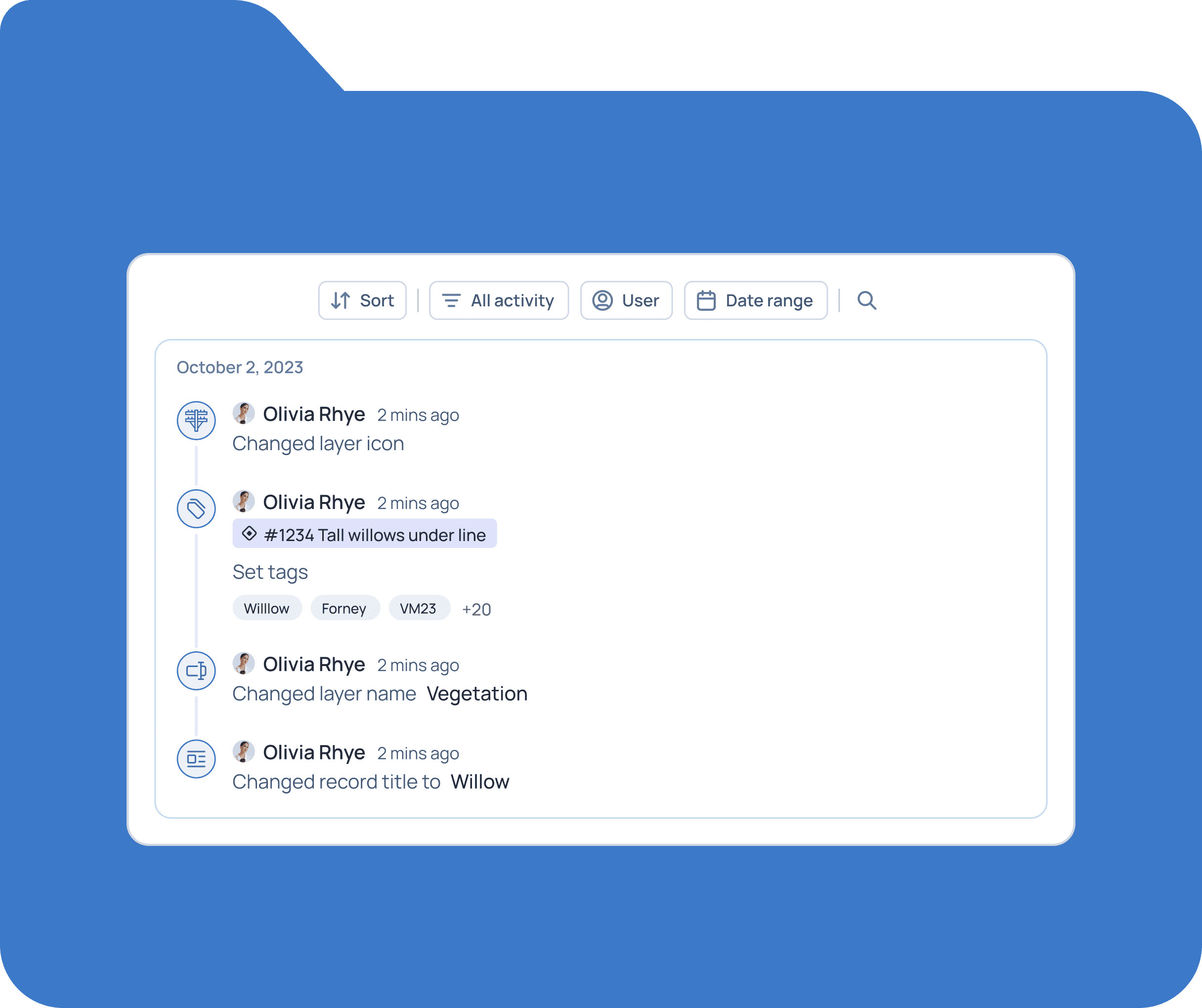
Task: Click the search icon in the toolbar
Action: [865, 300]
